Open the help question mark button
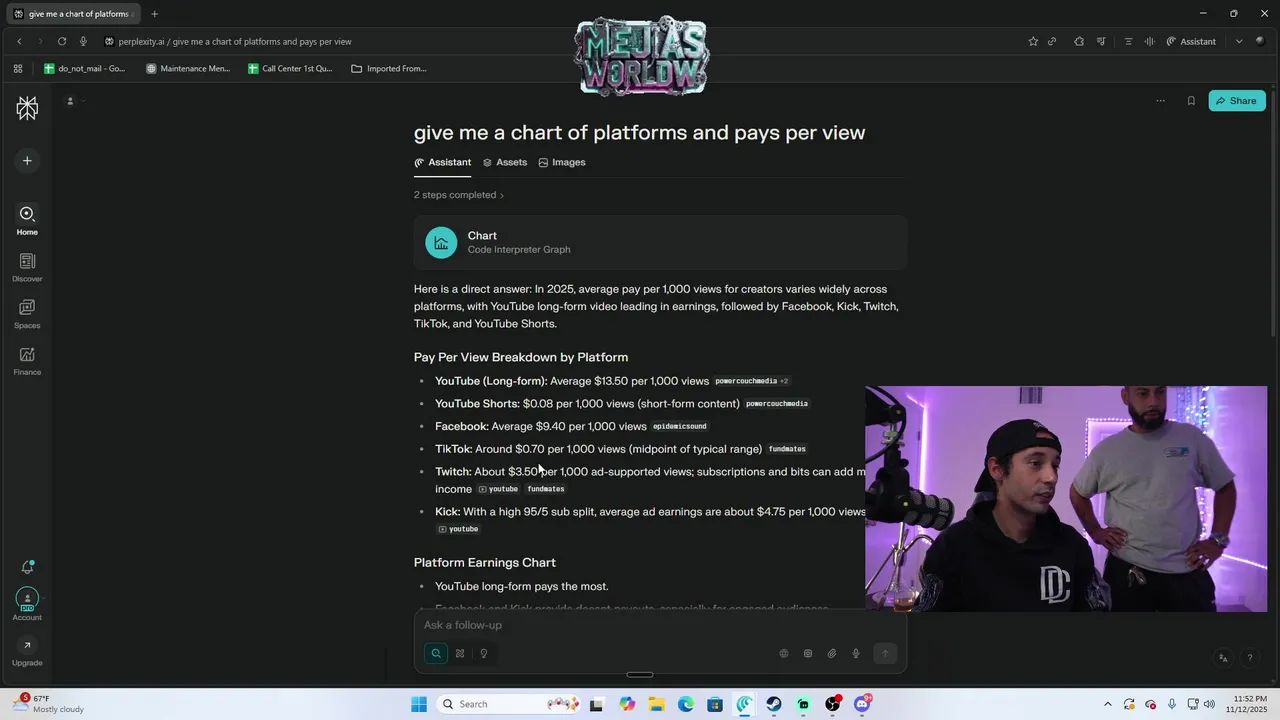Screen dimensions: 1280x720 1250,658
